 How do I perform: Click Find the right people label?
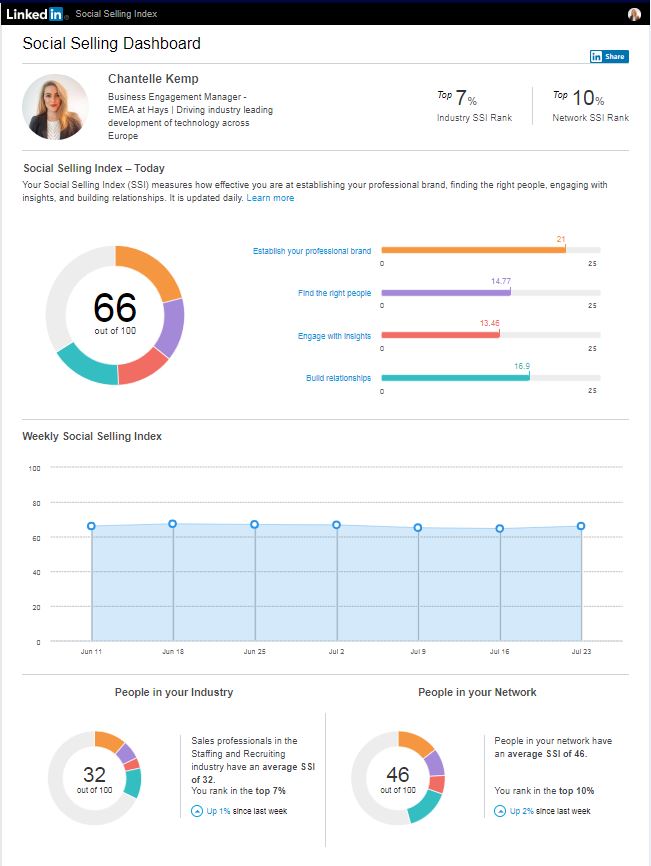click(x=335, y=293)
